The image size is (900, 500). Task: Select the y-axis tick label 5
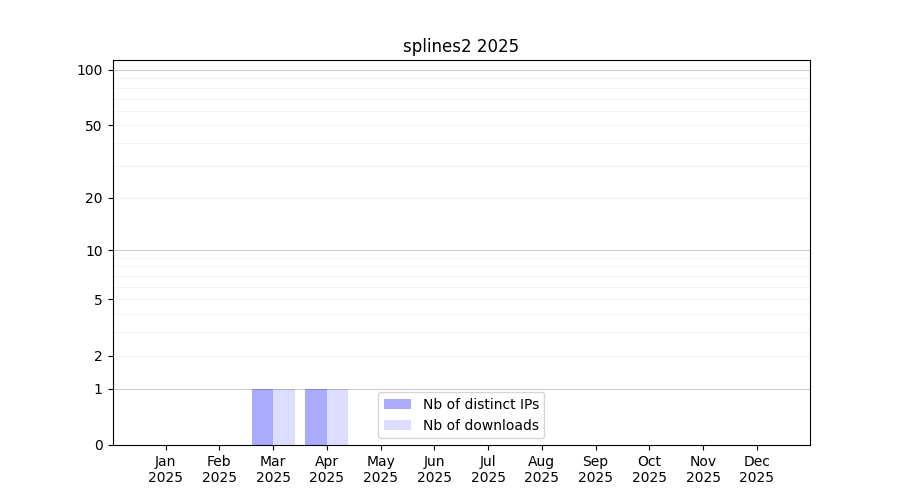tap(97, 300)
